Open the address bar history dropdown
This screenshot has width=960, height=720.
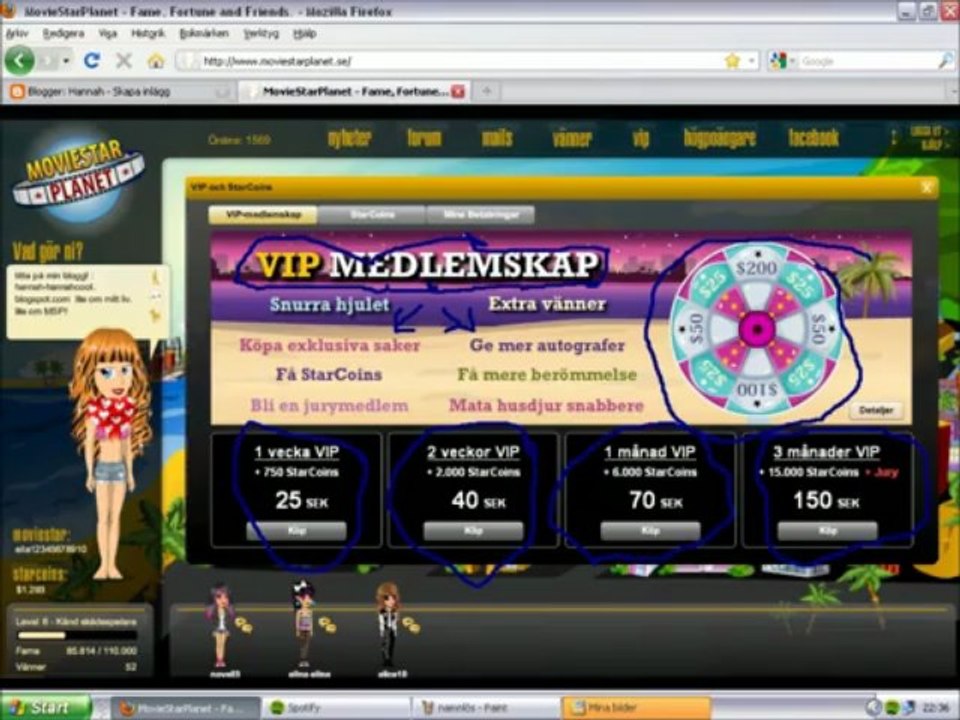pyautogui.click(x=751, y=61)
